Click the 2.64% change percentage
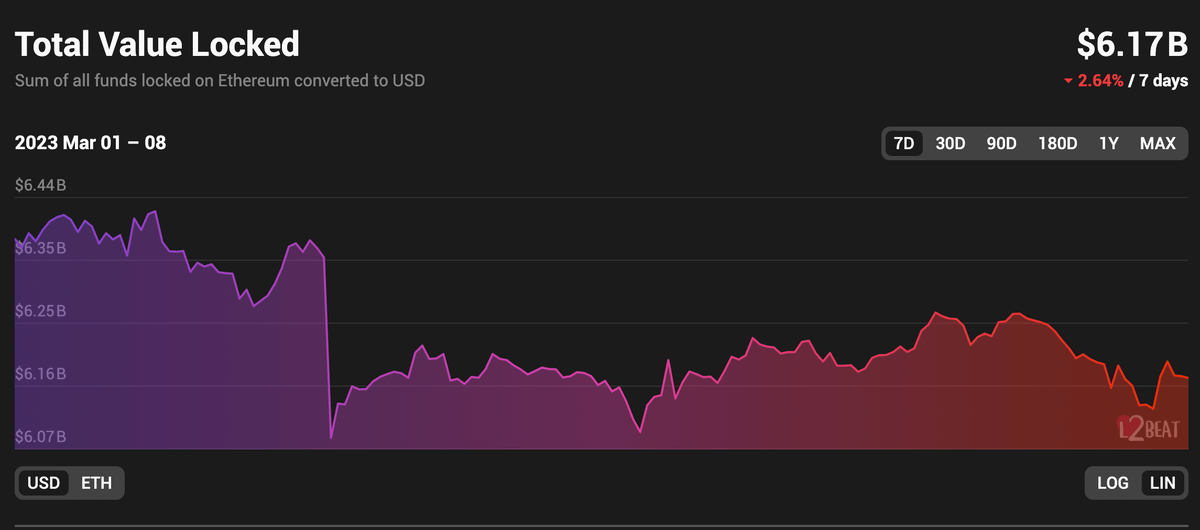The height and width of the screenshot is (530, 1200). (1100, 80)
